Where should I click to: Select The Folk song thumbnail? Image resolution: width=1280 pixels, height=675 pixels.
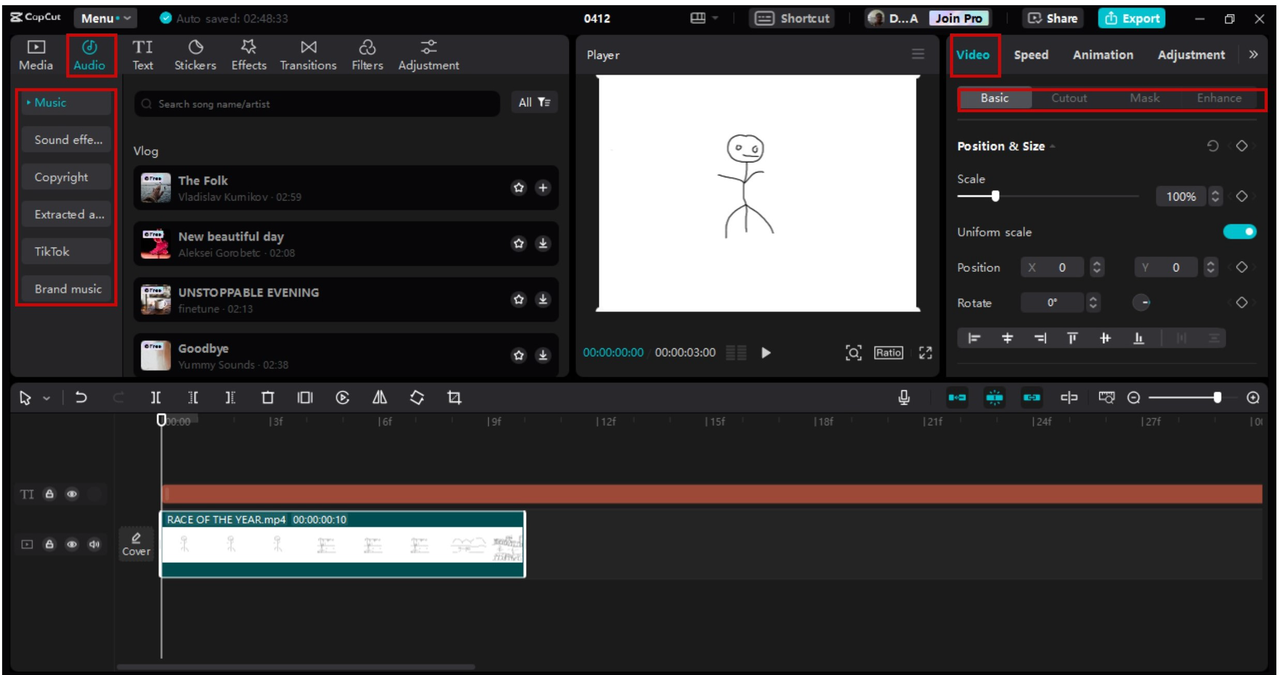155,188
